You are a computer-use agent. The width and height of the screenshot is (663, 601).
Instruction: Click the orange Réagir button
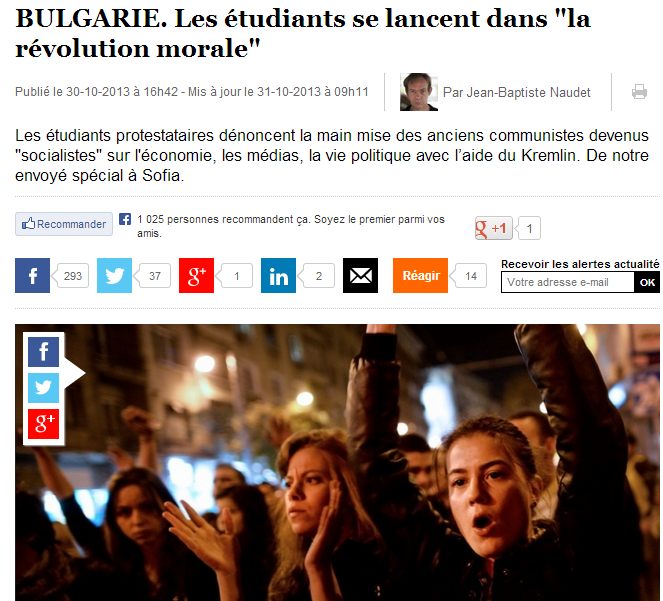coord(420,275)
